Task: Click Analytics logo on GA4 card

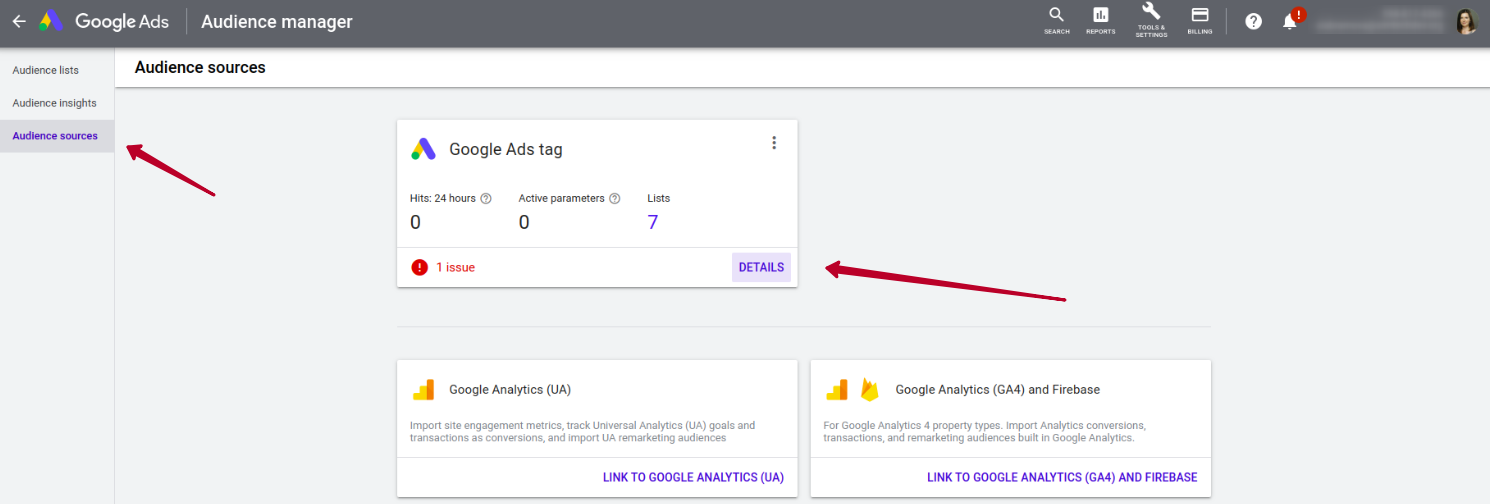Action: pos(837,389)
